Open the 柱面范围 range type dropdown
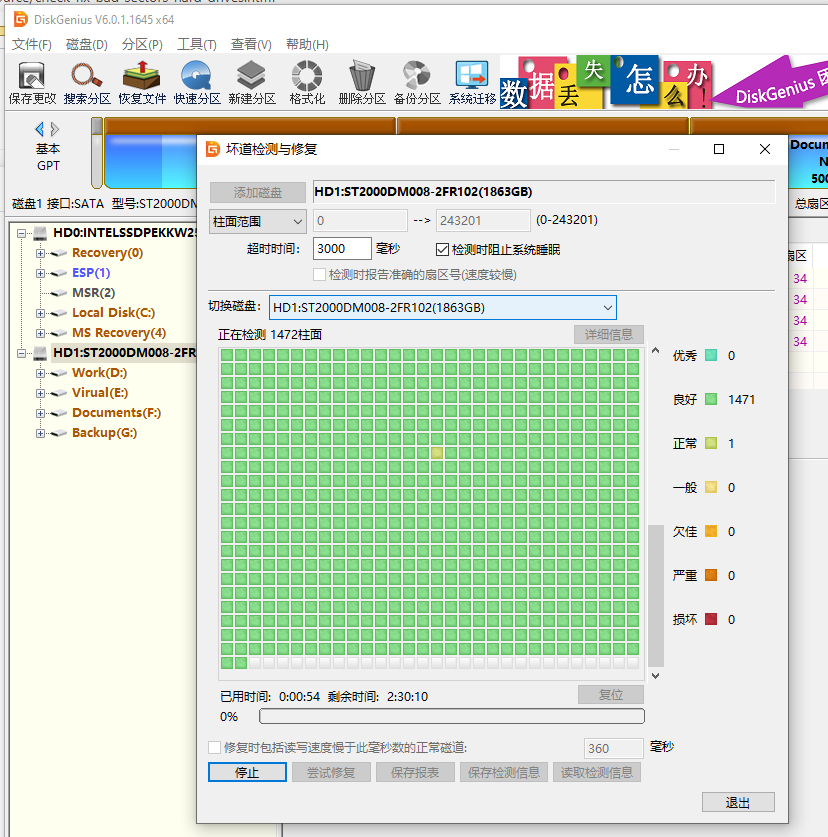Viewport: 828px width, 837px height. pos(258,222)
